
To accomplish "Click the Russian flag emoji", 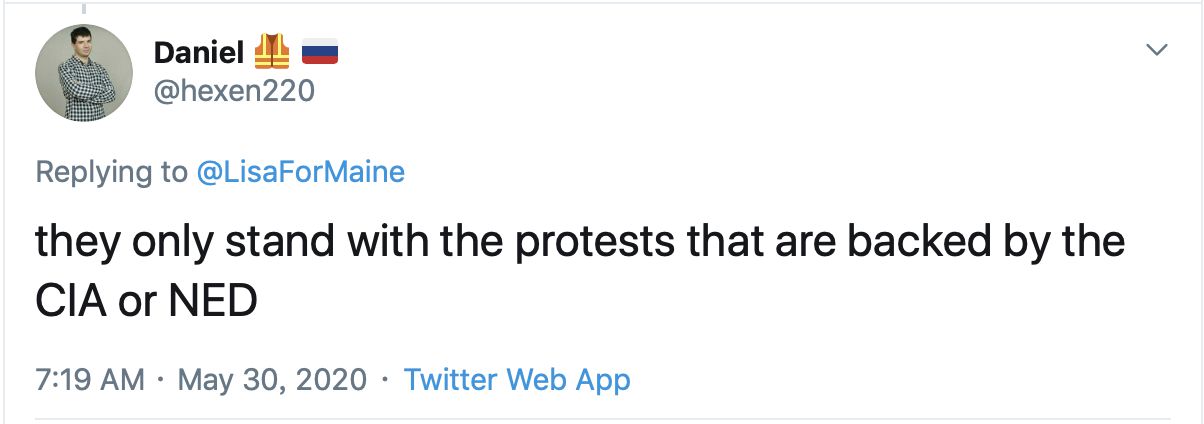I will pos(319,51).
